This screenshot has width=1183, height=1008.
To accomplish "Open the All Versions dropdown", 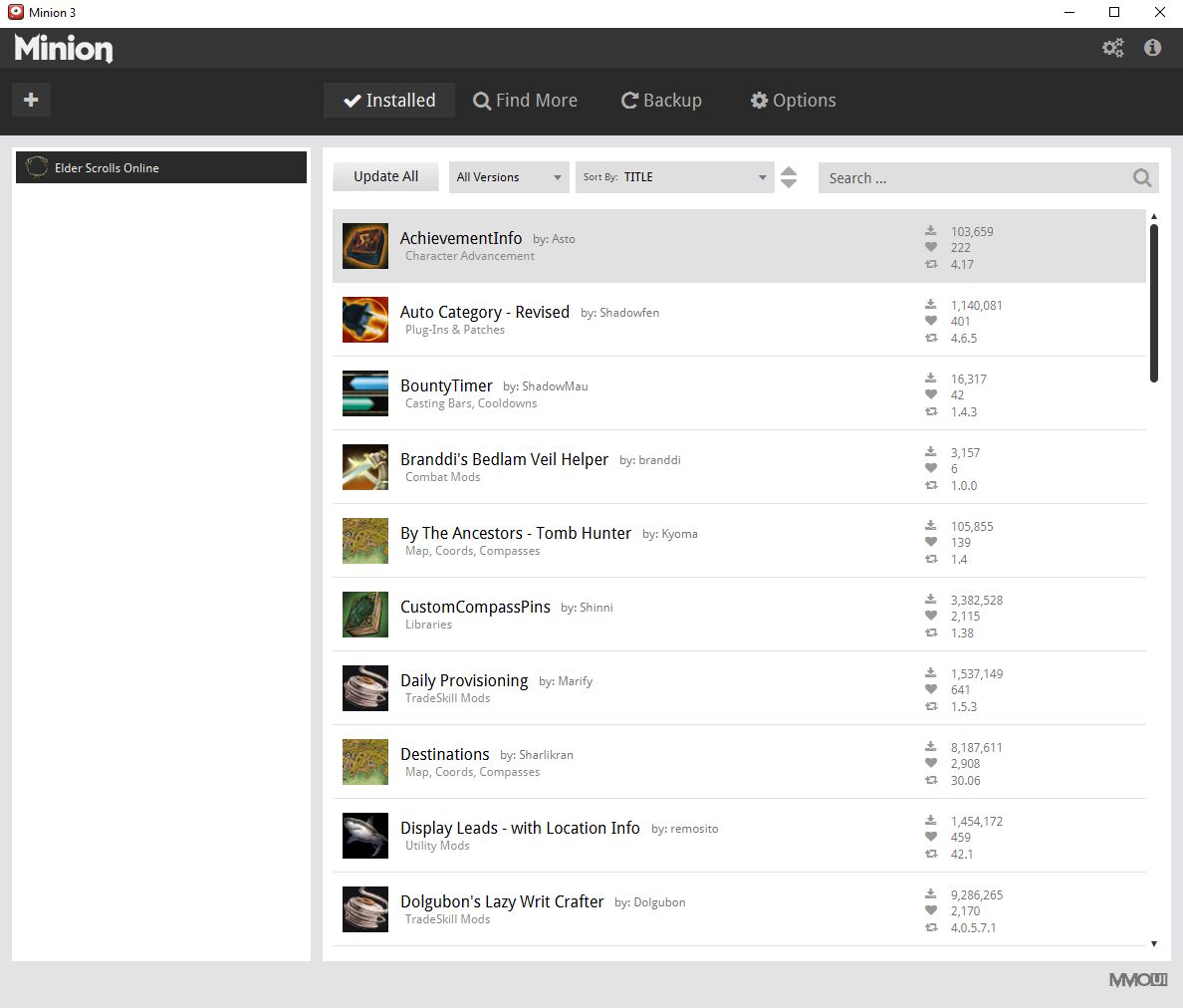I will [x=509, y=177].
